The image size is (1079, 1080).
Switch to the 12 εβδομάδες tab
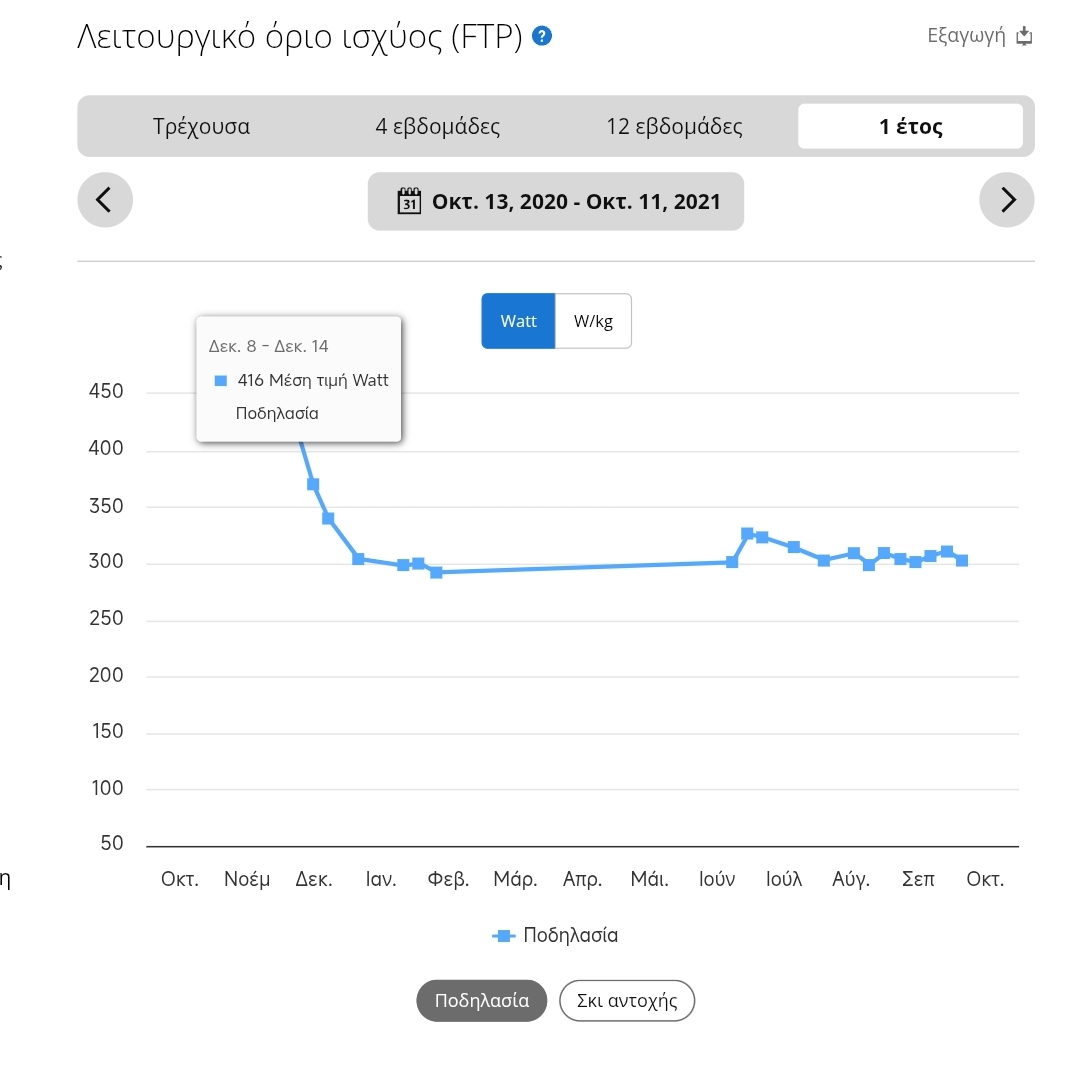(675, 127)
